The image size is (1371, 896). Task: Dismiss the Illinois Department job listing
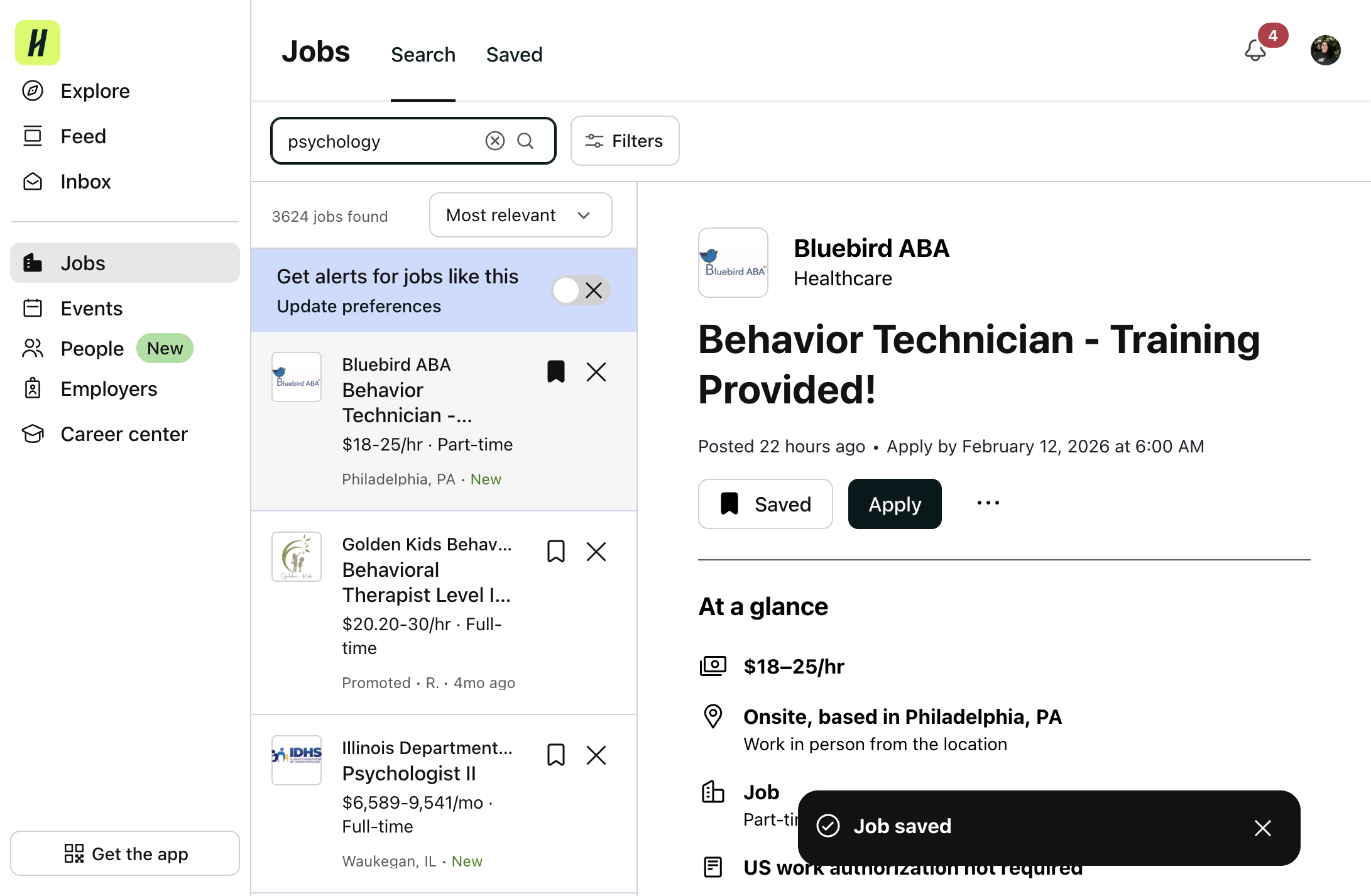tap(596, 755)
